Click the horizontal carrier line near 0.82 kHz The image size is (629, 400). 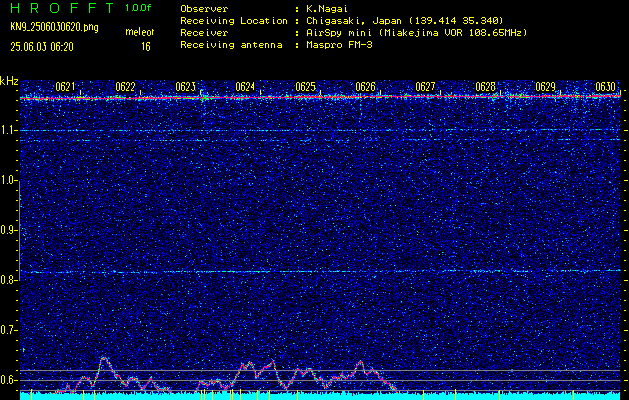320,272
